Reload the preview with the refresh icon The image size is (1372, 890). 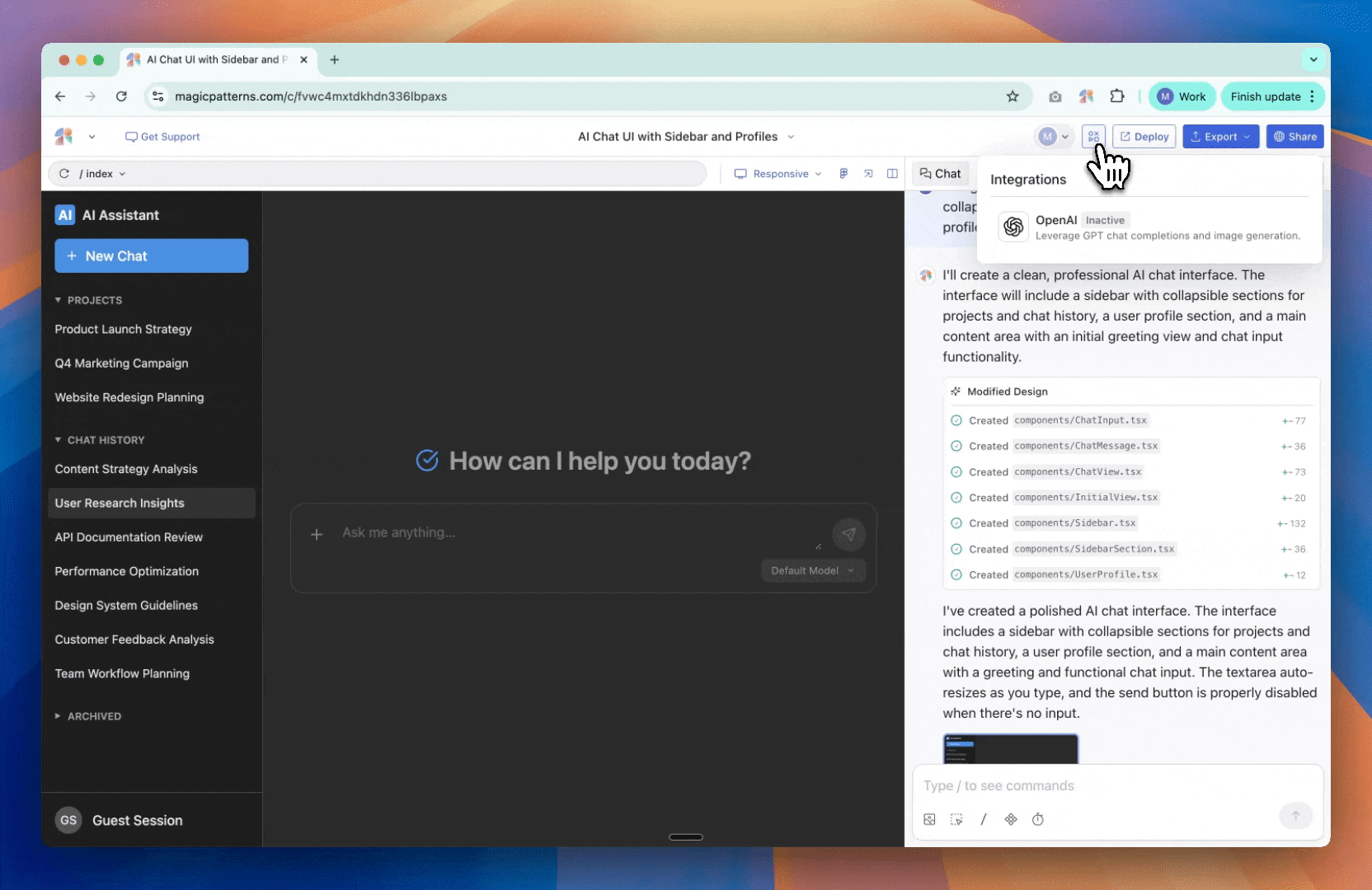coord(64,174)
